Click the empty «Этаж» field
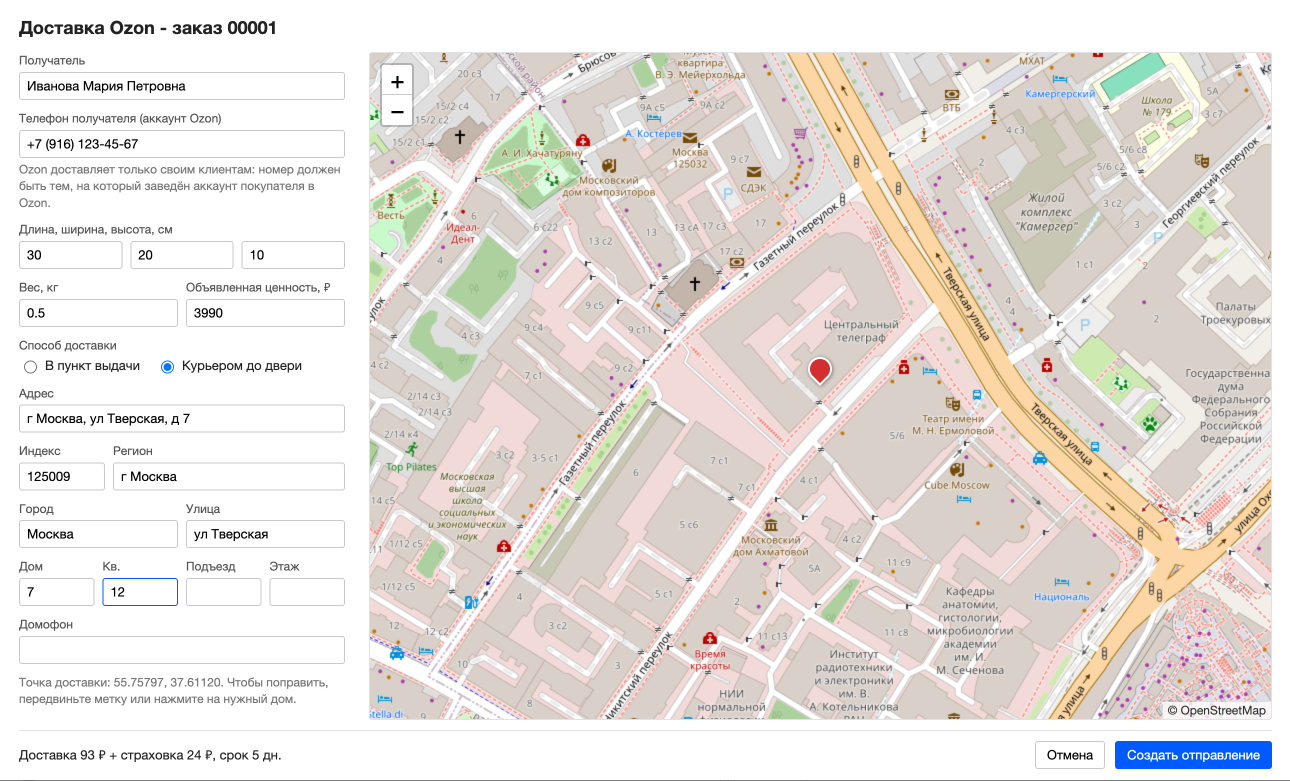Screen dimensions: 1290x781 pyautogui.click(x=307, y=592)
